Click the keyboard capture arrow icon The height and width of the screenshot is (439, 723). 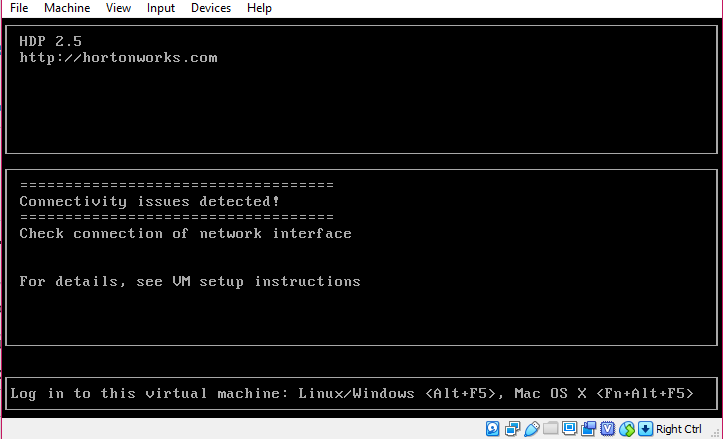pos(646,429)
